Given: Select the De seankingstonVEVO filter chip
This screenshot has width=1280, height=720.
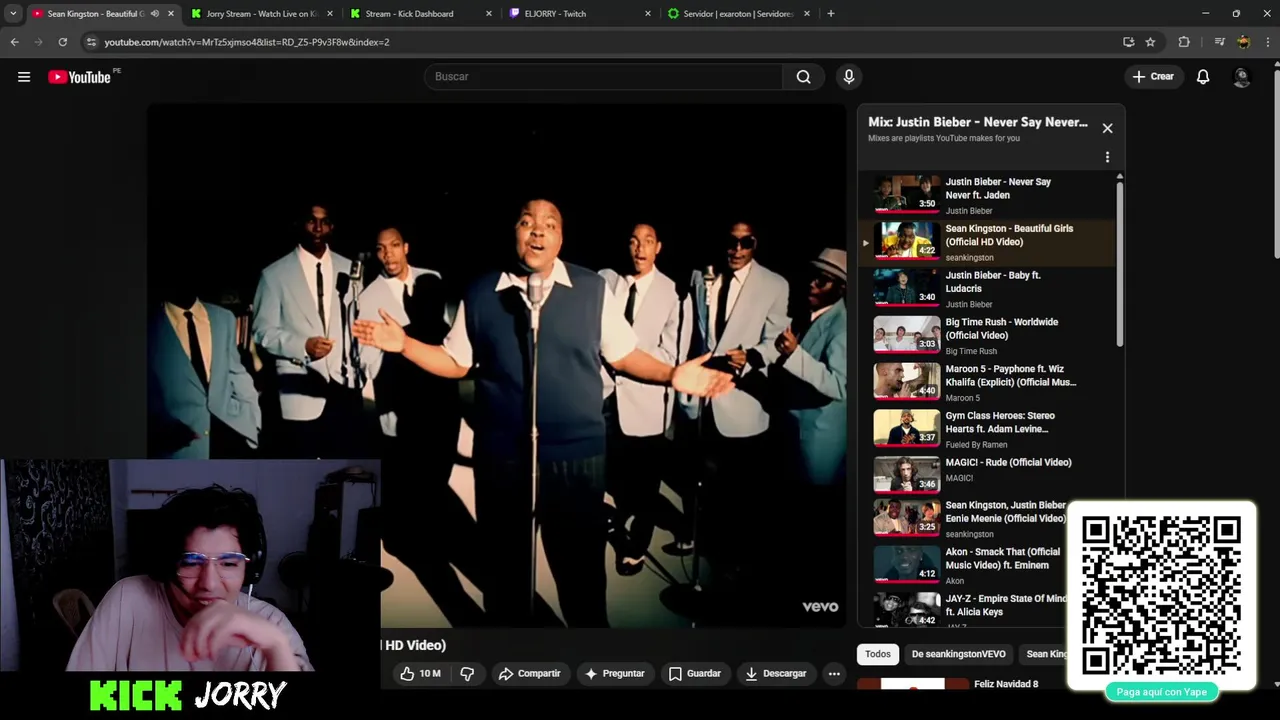Looking at the screenshot, I should tap(958, 654).
